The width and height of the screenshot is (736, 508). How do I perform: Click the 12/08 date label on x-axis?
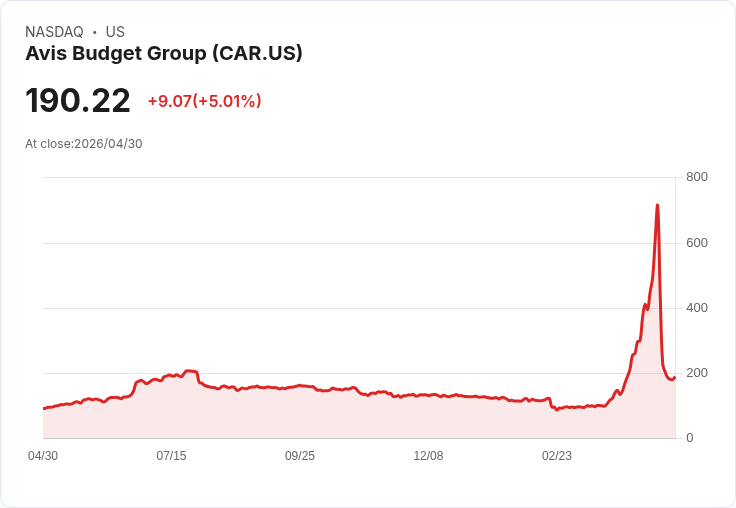pos(428,456)
